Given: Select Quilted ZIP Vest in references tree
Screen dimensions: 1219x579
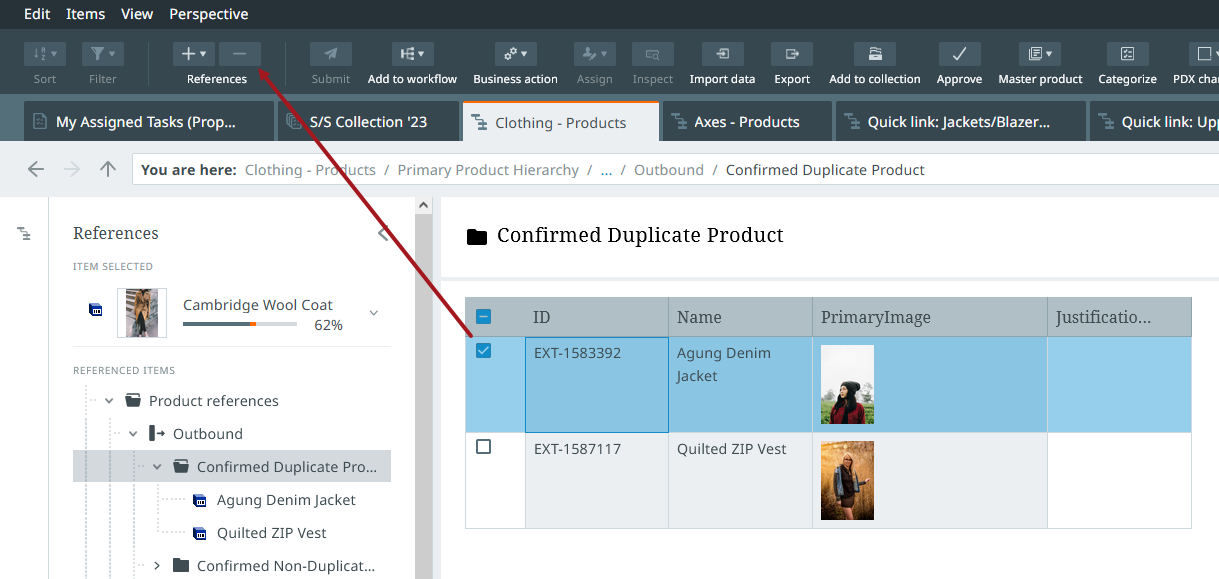Looking at the screenshot, I should tap(271, 533).
